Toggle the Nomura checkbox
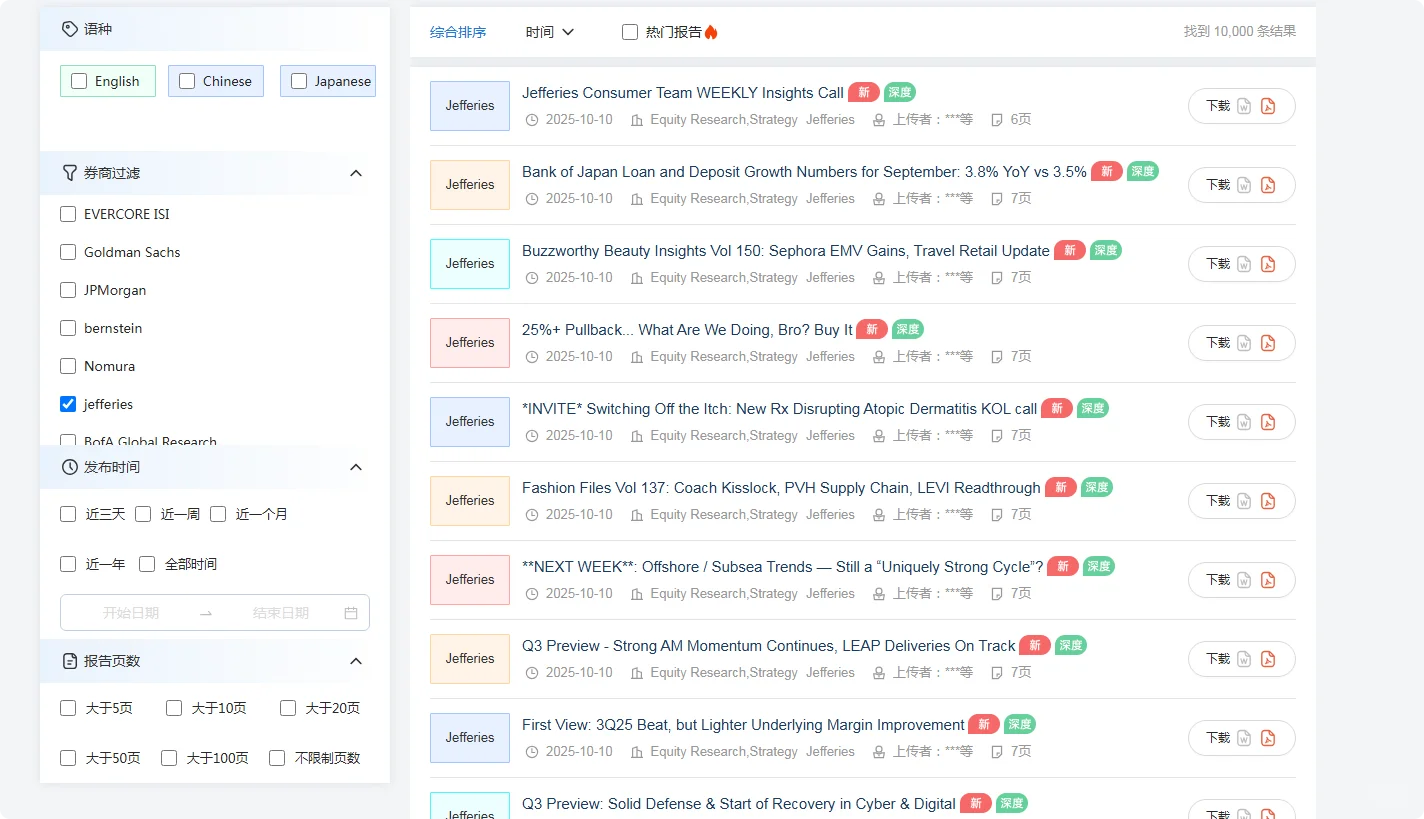 68,366
